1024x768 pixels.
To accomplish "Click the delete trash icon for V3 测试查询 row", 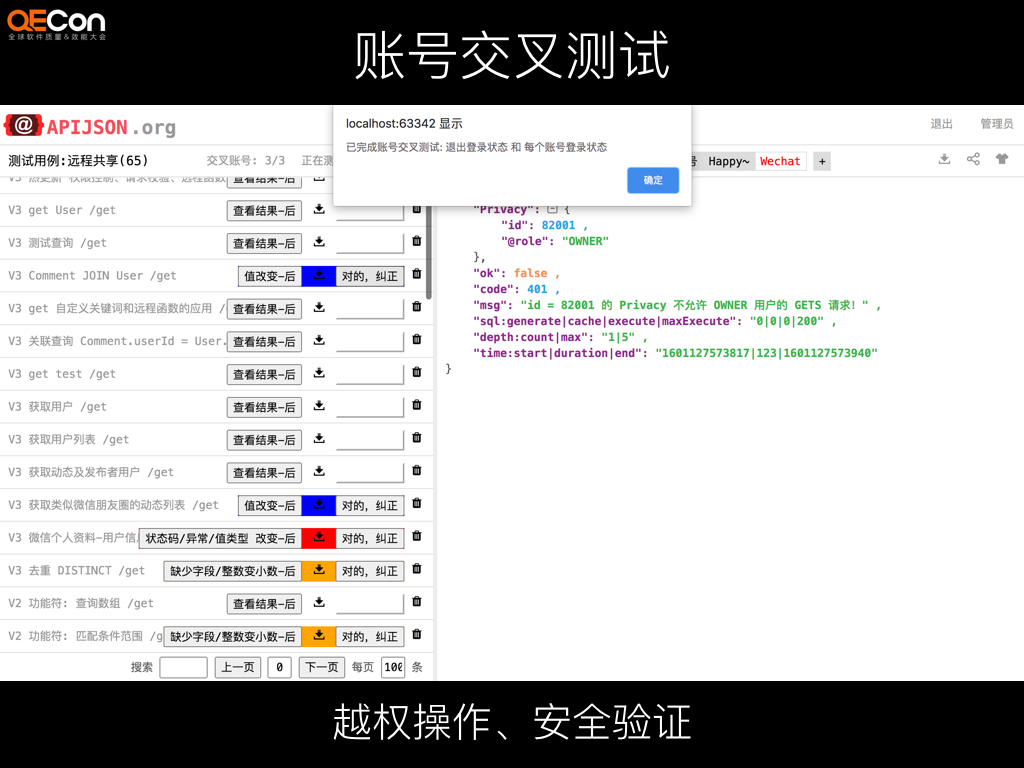I will (417, 242).
